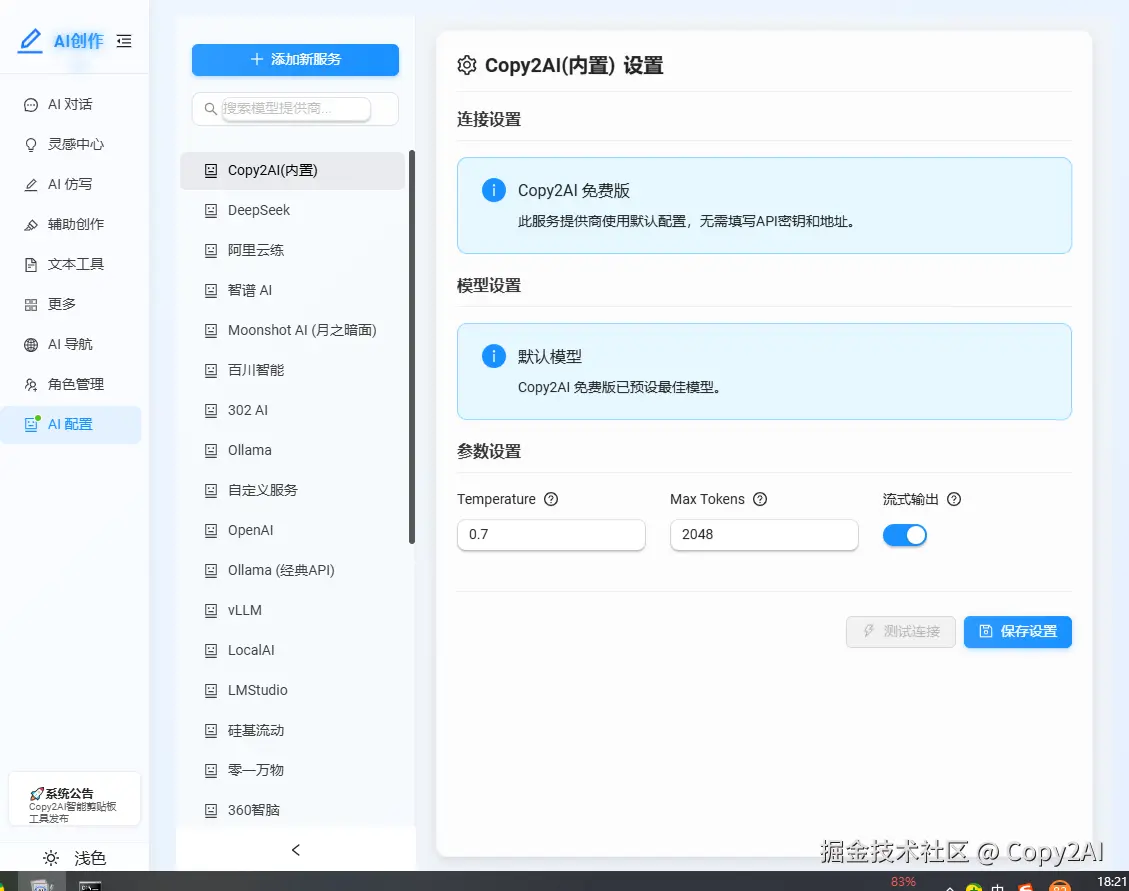
Task: Open 角色管理 page
Action: coord(71,385)
